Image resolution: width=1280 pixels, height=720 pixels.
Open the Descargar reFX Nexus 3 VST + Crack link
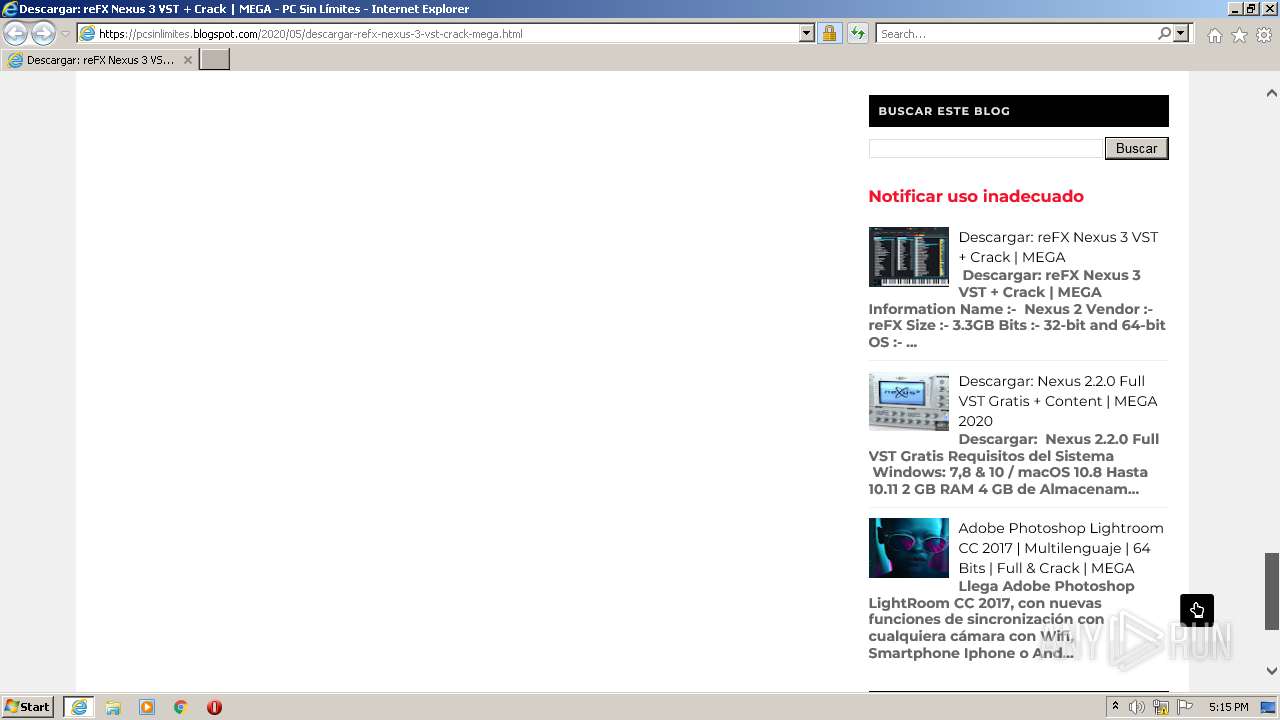point(1058,247)
